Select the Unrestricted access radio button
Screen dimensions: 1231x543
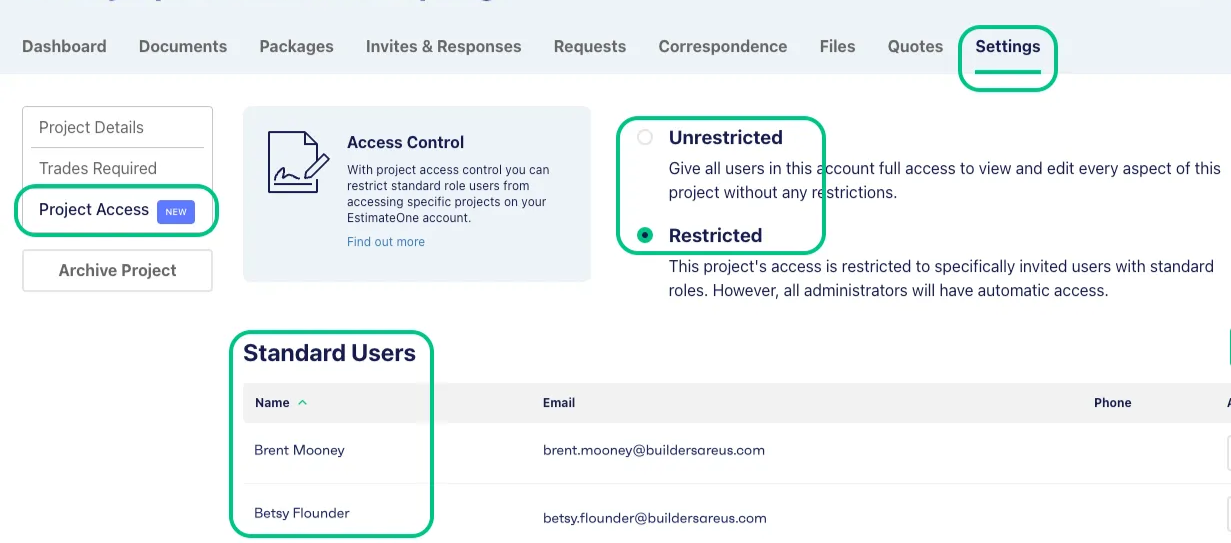[x=645, y=138]
